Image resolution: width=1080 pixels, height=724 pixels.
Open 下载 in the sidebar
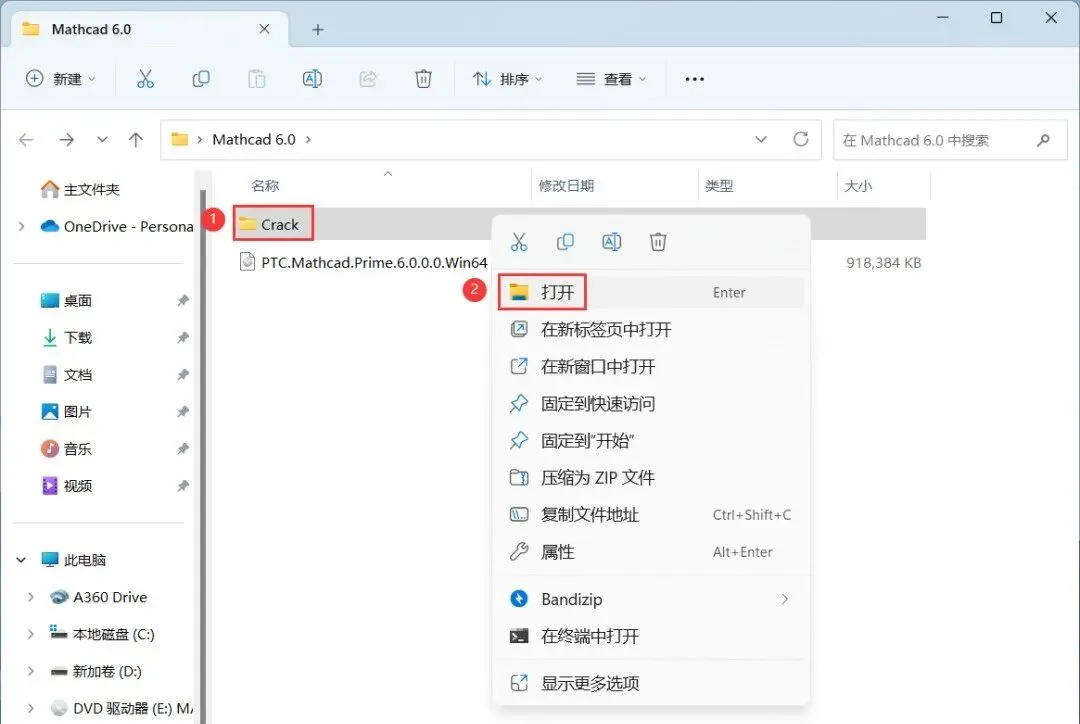pyautogui.click(x=68, y=338)
